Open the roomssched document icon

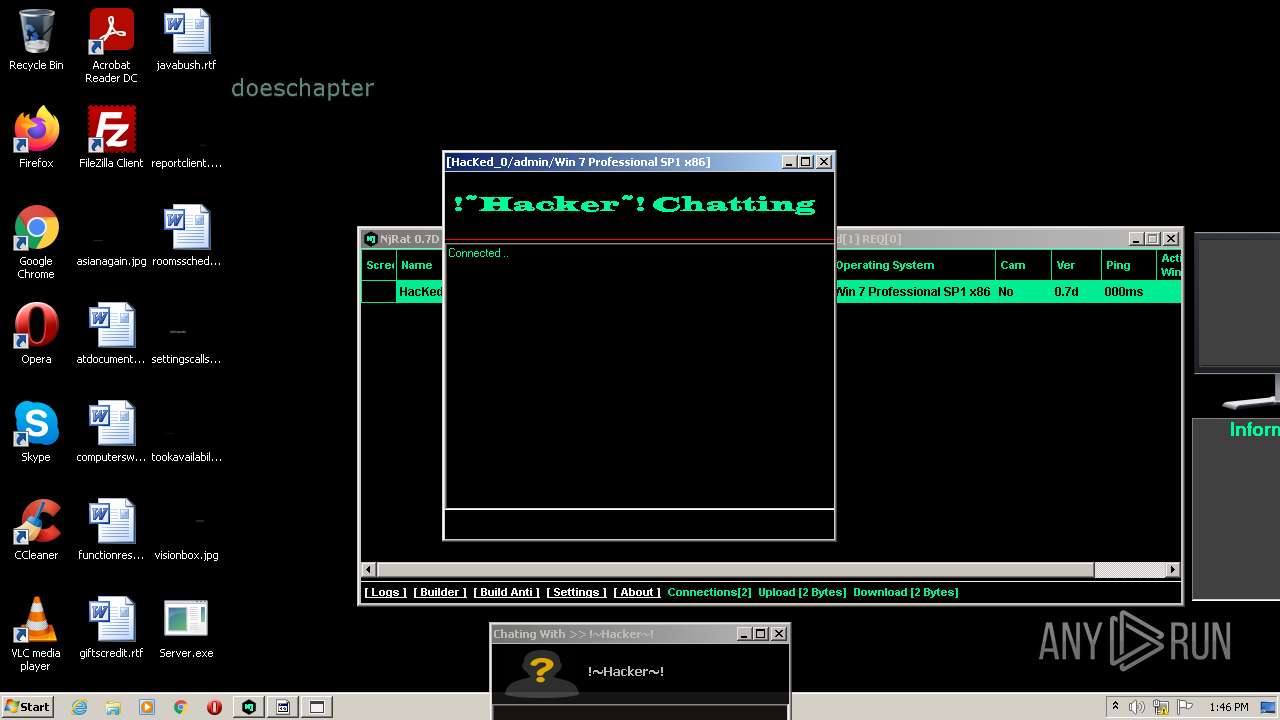[x=186, y=236]
